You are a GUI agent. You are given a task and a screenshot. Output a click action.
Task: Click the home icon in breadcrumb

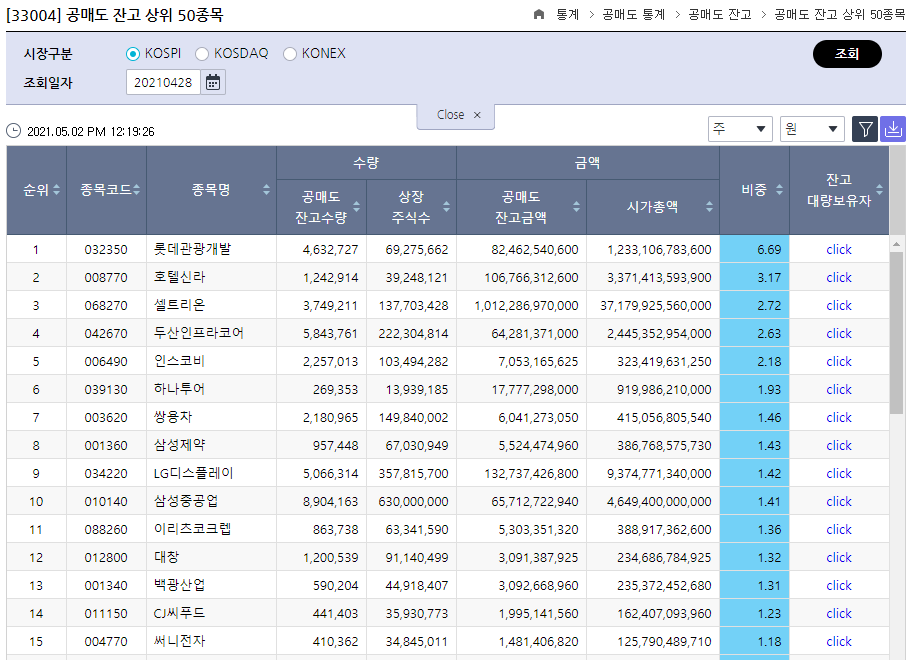pos(539,15)
